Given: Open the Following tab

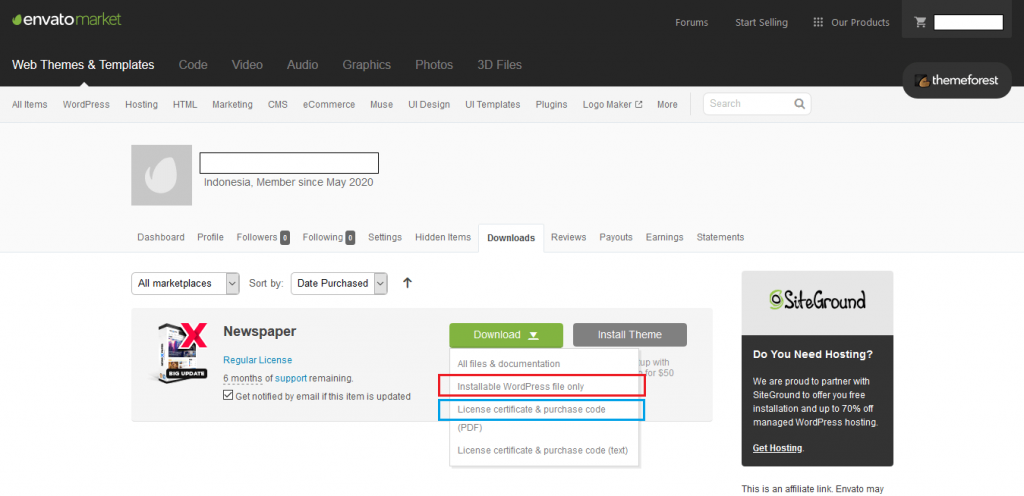Looking at the screenshot, I should click(328, 237).
